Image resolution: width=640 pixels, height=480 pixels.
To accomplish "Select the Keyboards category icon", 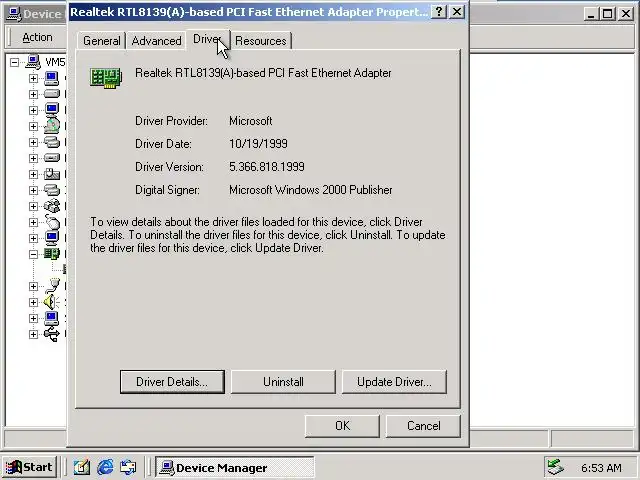I will [52, 206].
